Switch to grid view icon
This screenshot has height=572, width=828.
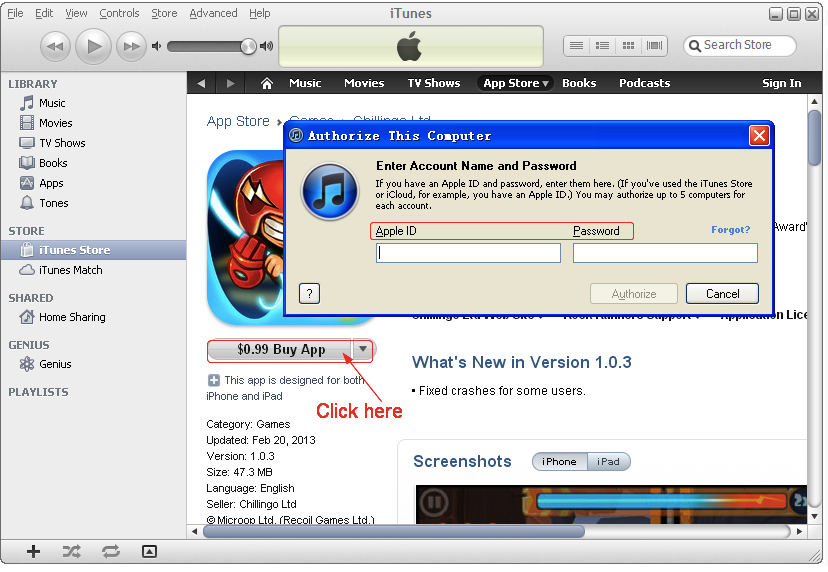tap(628, 46)
